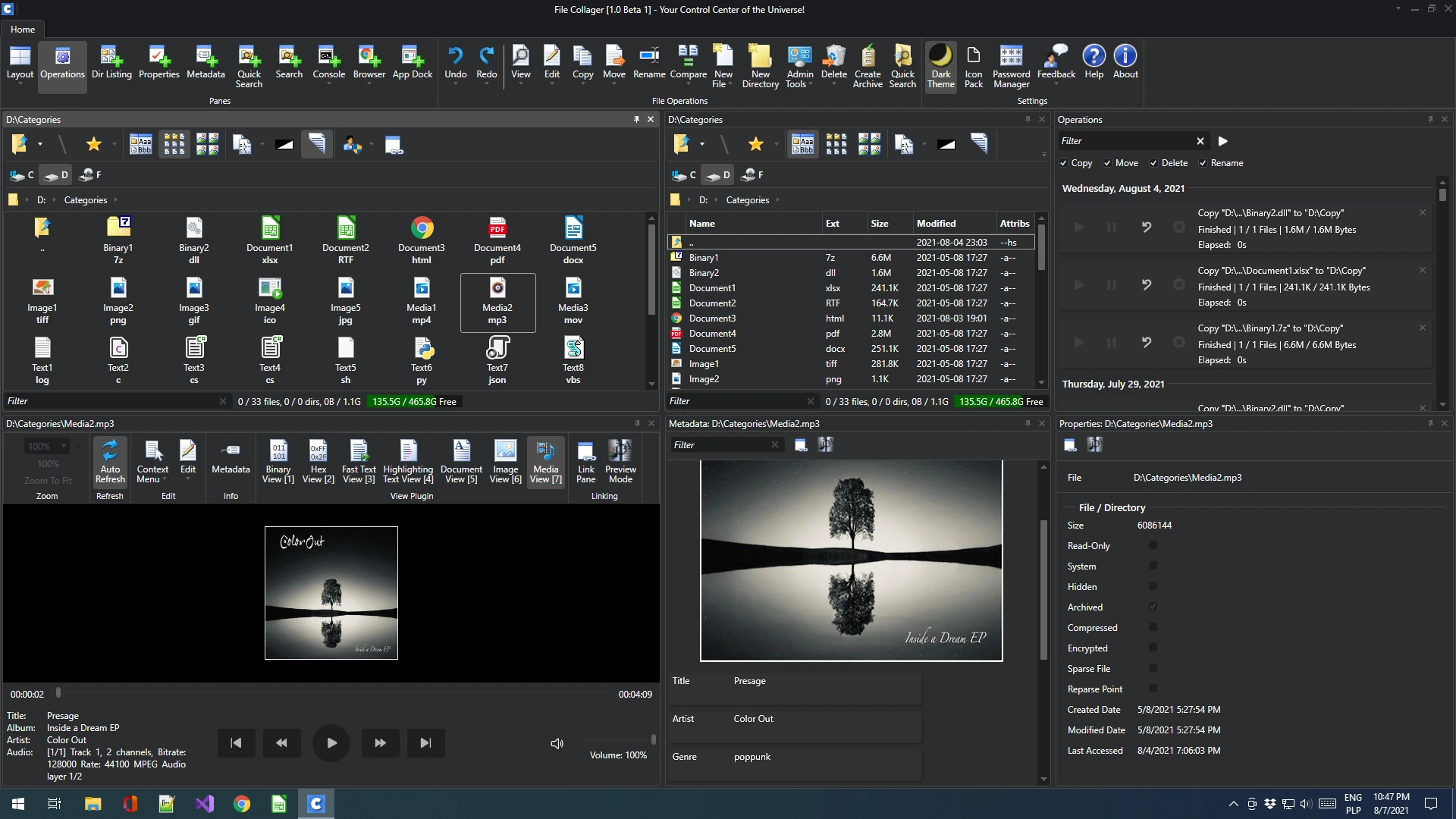Toggle the Archived attribute checkbox
This screenshot has height=819, width=1456.
point(1153,607)
